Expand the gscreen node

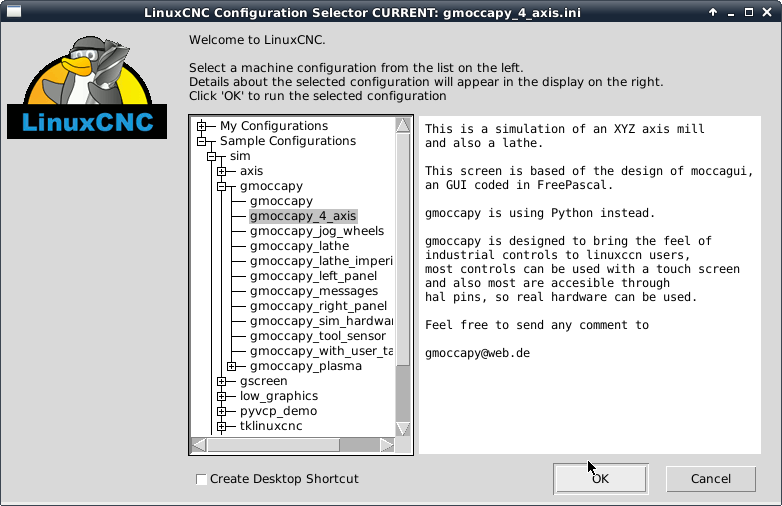[x=221, y=381]
